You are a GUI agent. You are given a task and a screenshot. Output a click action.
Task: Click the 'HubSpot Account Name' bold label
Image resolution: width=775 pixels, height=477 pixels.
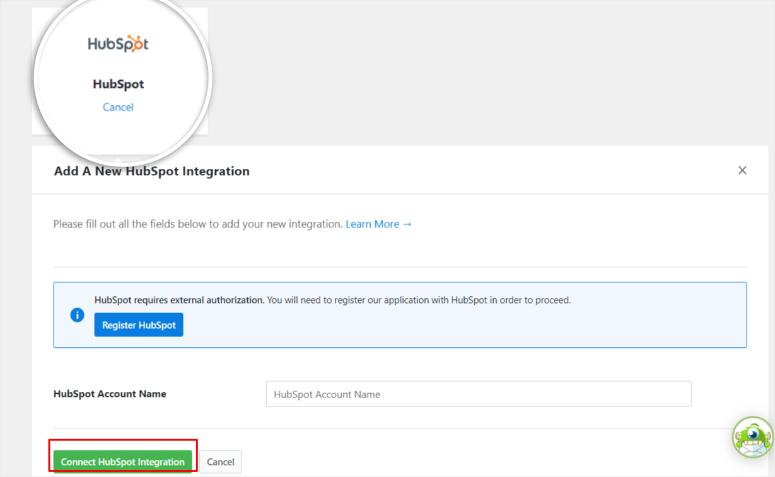coord(110,394)
